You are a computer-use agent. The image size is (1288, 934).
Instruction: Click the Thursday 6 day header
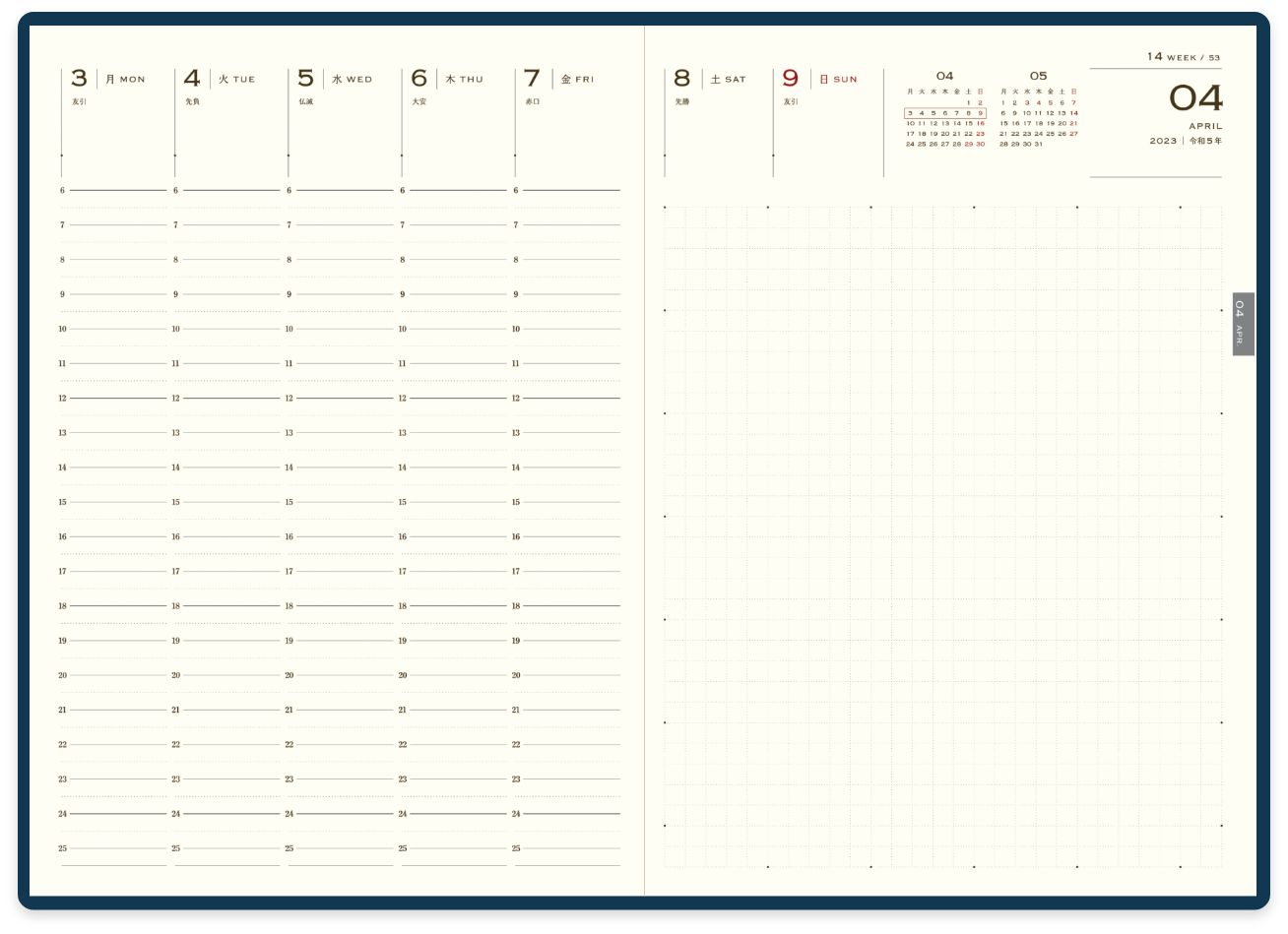click(447, 79)
